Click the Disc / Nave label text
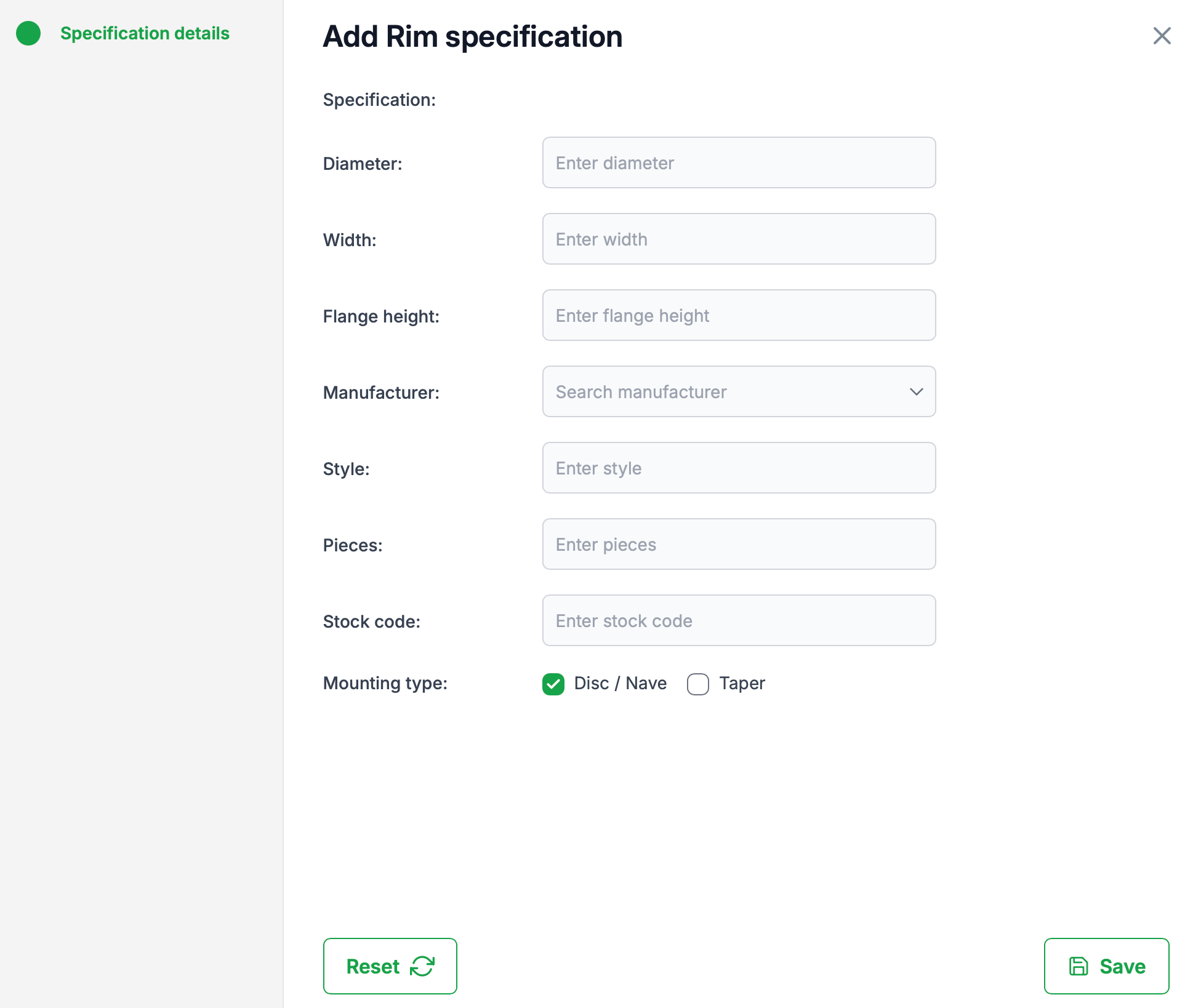The height and width of the screenshot is (1008, 1193). pyautogui.click(x=620, y=683)
